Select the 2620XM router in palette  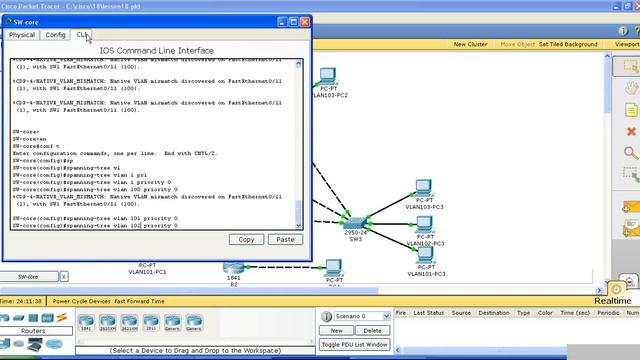108,322
